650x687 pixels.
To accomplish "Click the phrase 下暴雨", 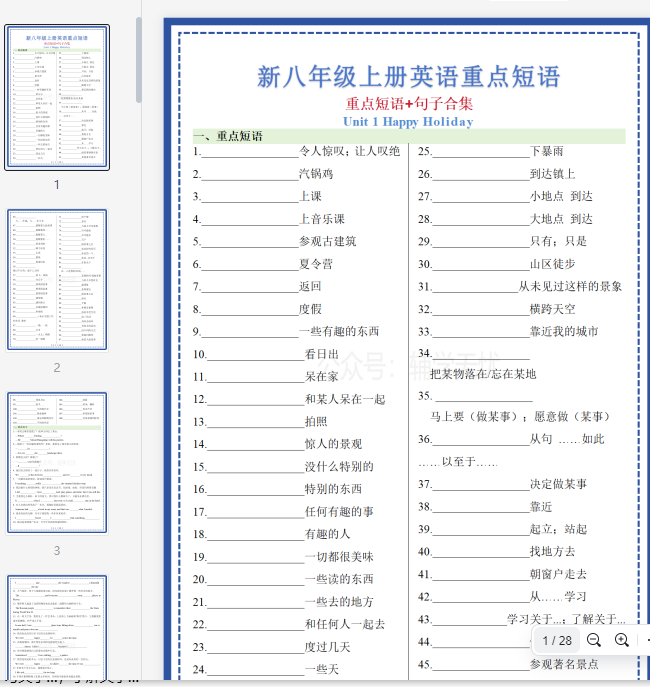I will tap(546, 152).
